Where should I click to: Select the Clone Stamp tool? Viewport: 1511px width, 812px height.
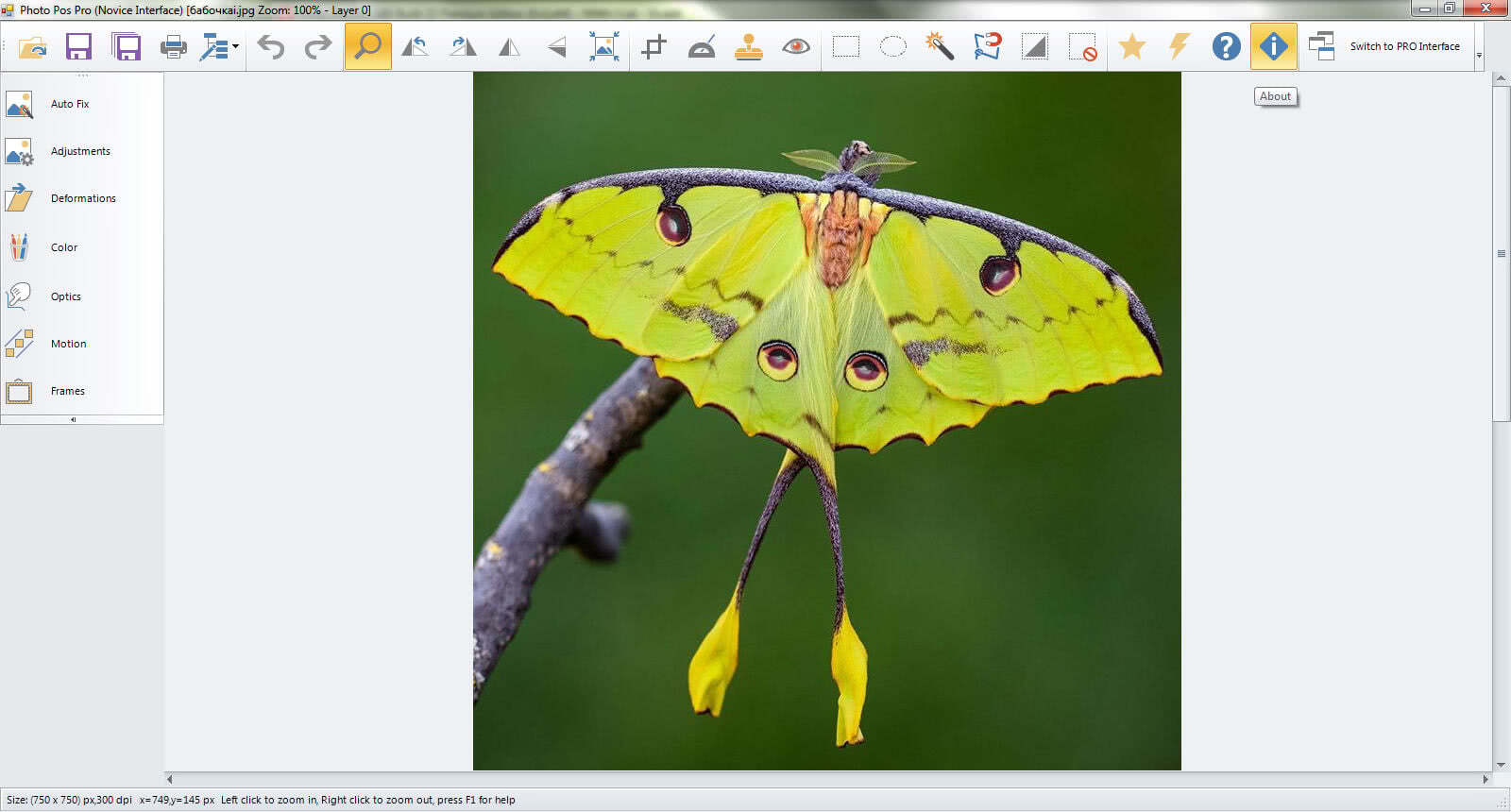pos(749,46)
